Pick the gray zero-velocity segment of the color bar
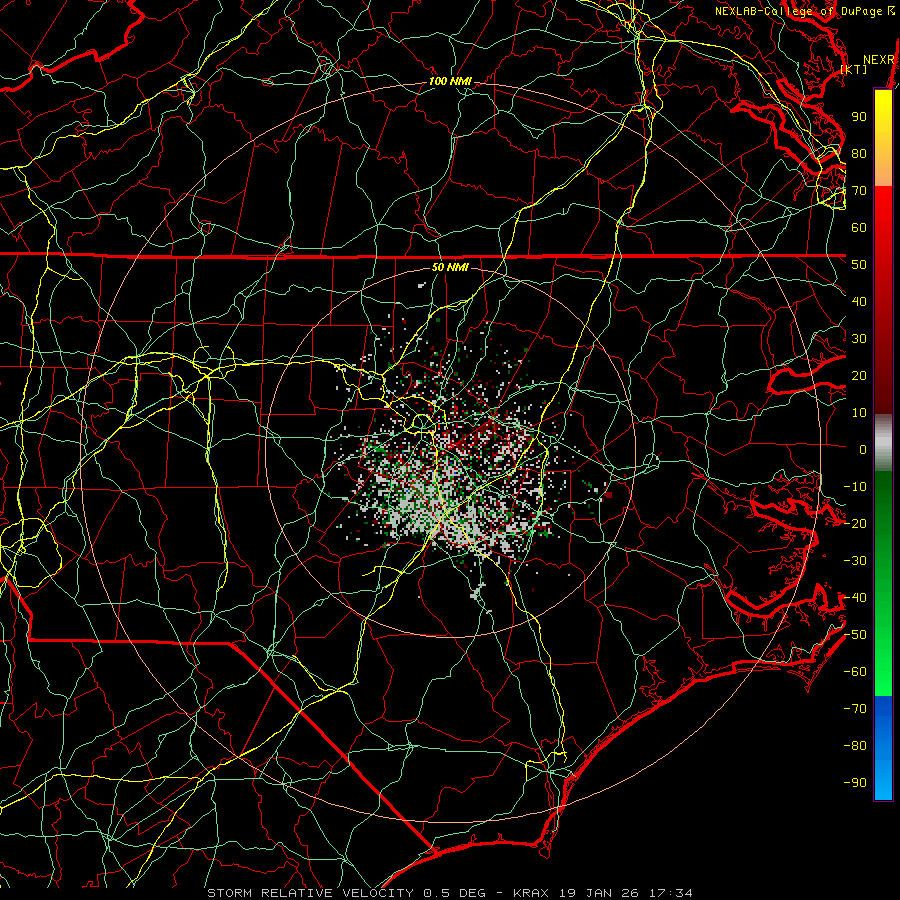The width and height of the screenshot is (900, 900). point(883,443)
